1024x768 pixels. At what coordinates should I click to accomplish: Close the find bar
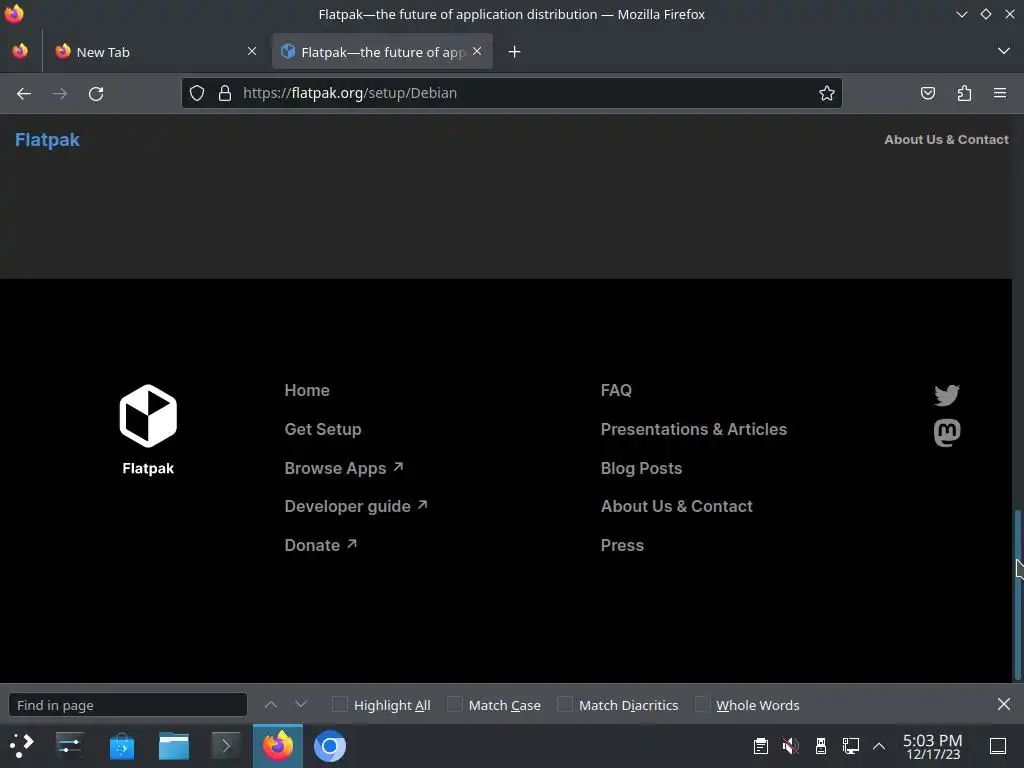(1004, 704)
